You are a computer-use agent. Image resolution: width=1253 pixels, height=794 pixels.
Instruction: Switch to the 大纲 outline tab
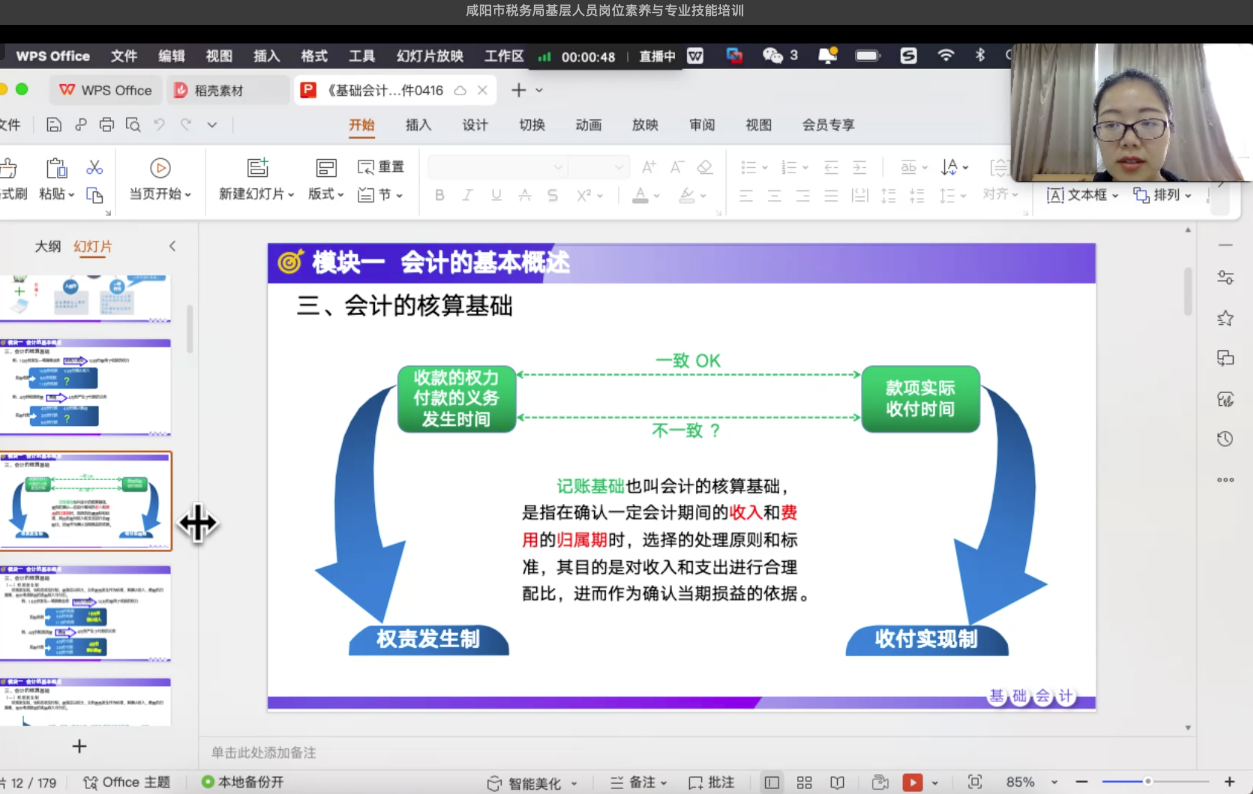click(x=48, y=246)
